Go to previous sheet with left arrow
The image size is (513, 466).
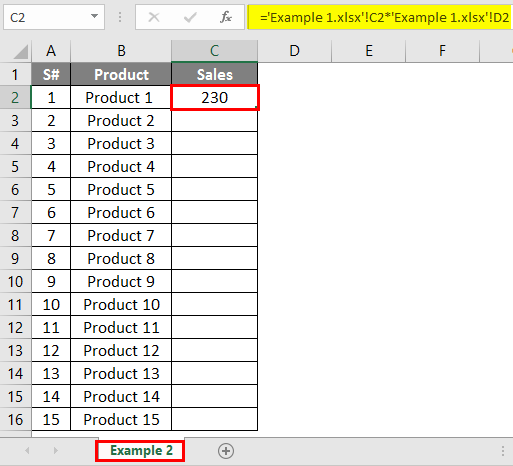click(28, 451)
